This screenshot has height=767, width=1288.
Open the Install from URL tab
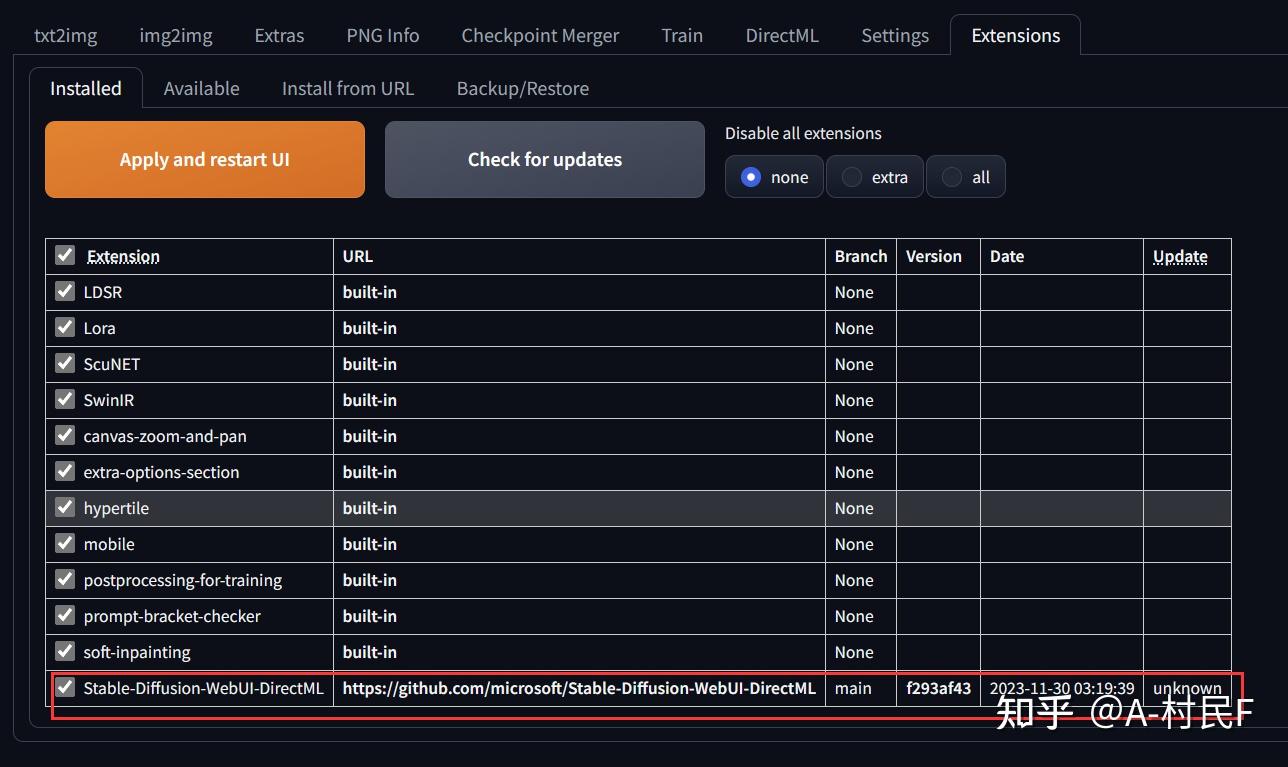(347, 88)
